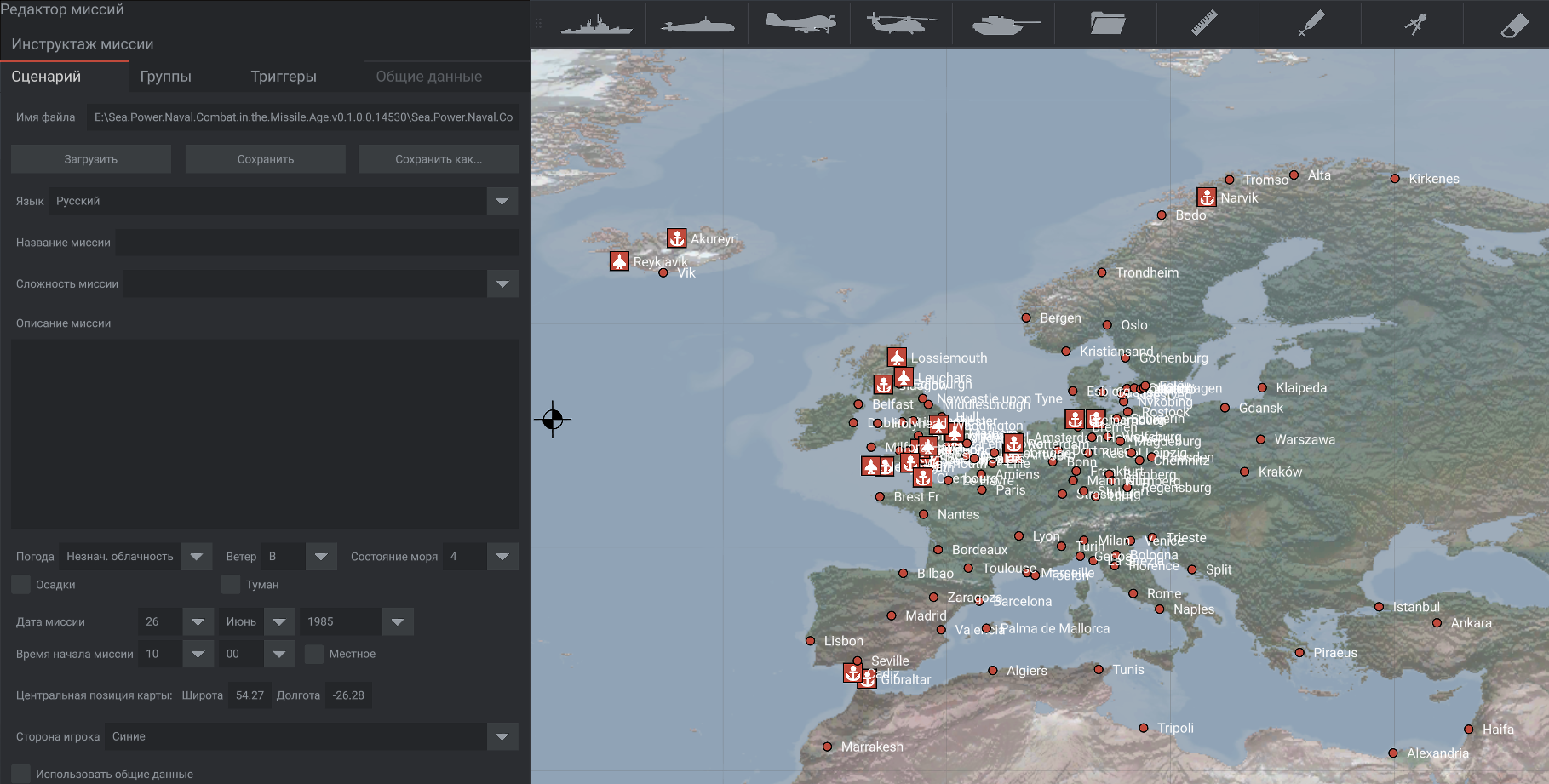Image resolution: width=1549 pixels, height=784 pixels.
Task: Open the Состояние моря dropdown
Action: coord(502,556)
